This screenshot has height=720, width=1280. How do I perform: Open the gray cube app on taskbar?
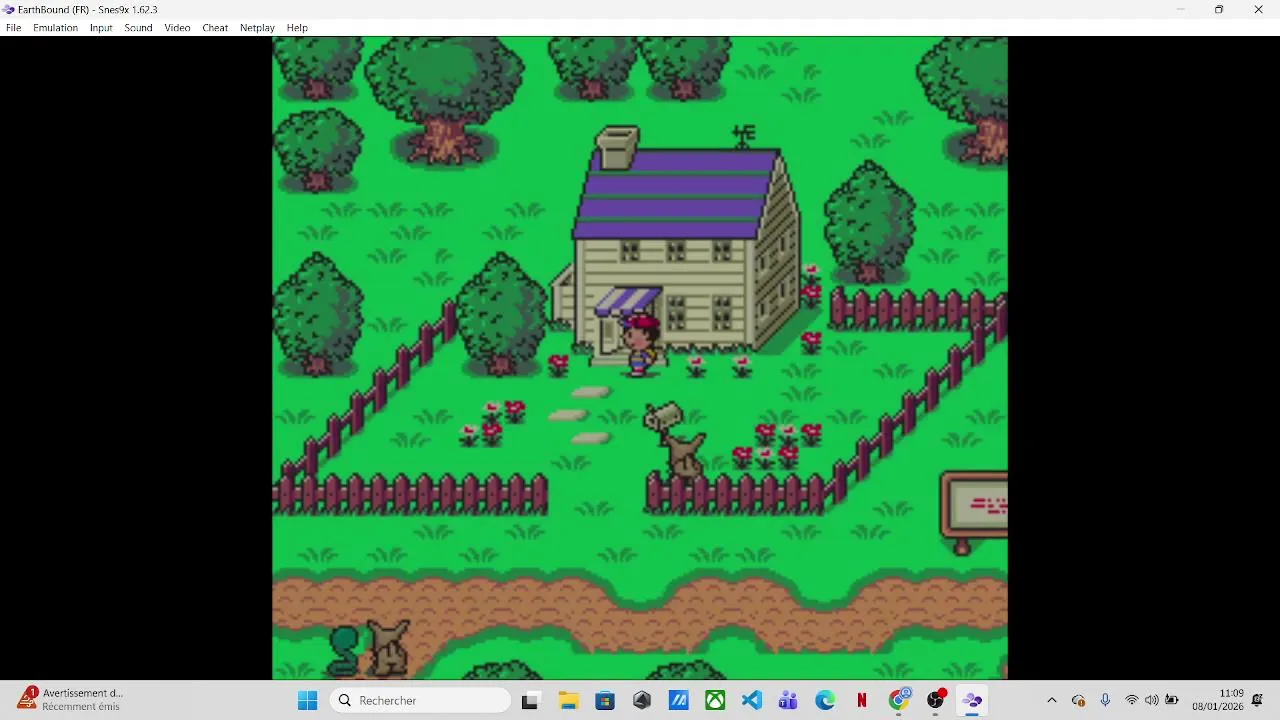[x=642, y=701]
